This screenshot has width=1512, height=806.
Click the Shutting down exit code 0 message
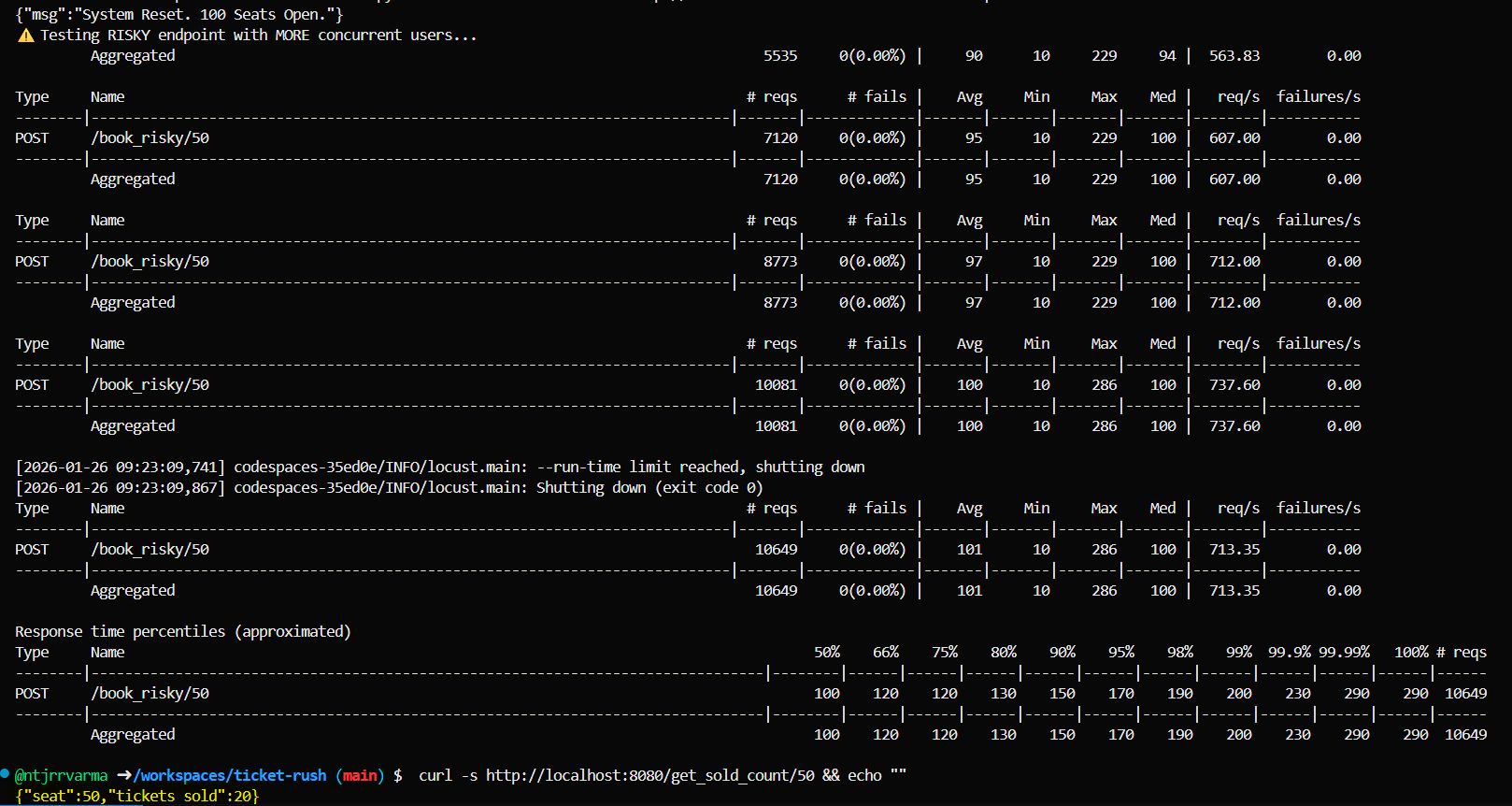[649, 487]
